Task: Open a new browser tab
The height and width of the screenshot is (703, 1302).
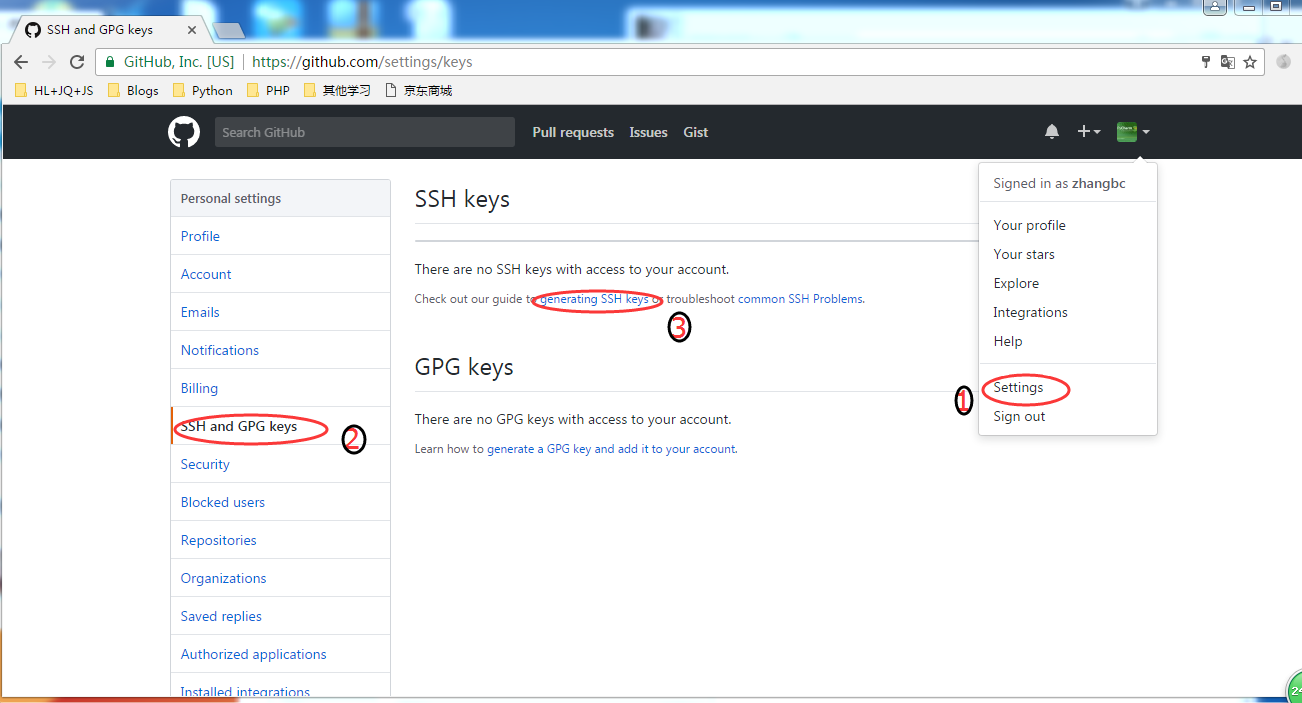Action: [x=228, y=30]
